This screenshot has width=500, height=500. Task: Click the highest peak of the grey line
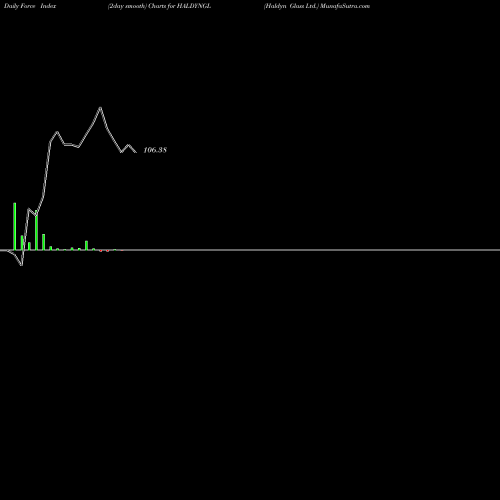100,108
